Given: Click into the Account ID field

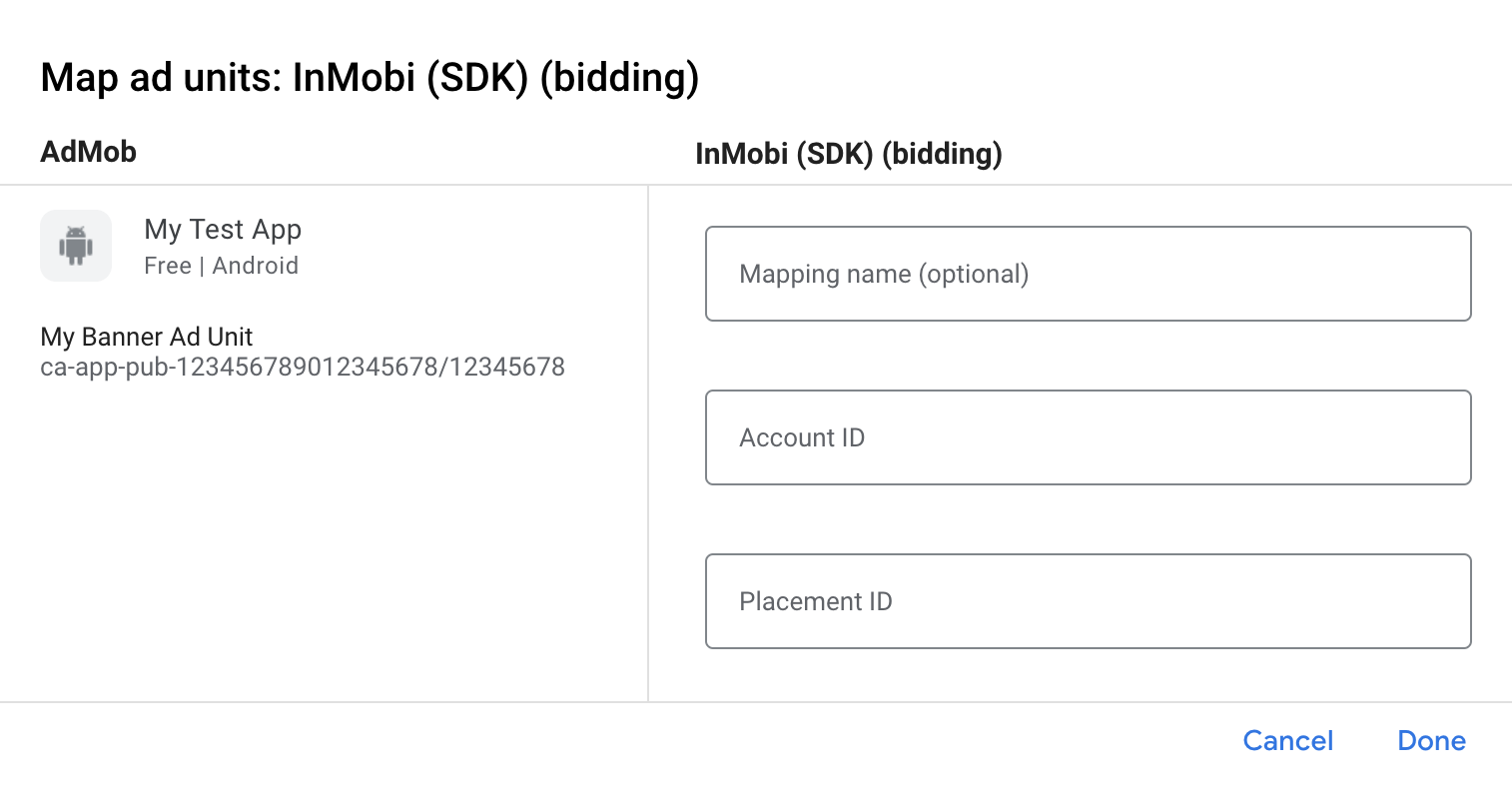Looking at the screenshot, I should coord(1088,437).
